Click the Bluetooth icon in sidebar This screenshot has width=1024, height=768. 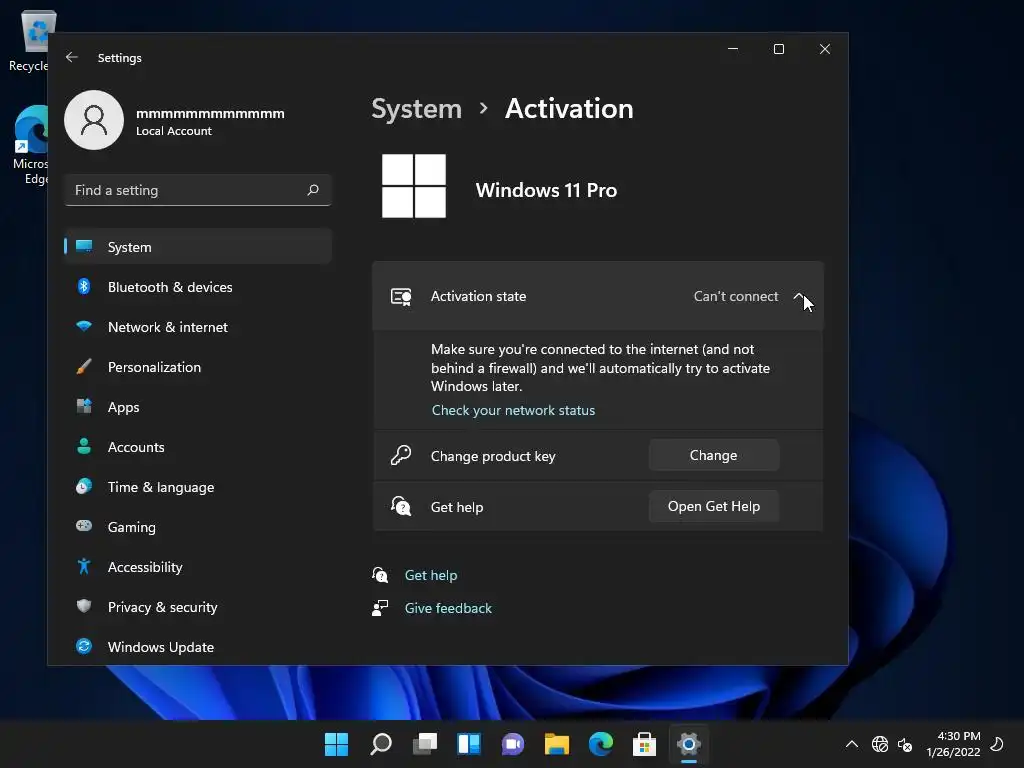[84, 286]
